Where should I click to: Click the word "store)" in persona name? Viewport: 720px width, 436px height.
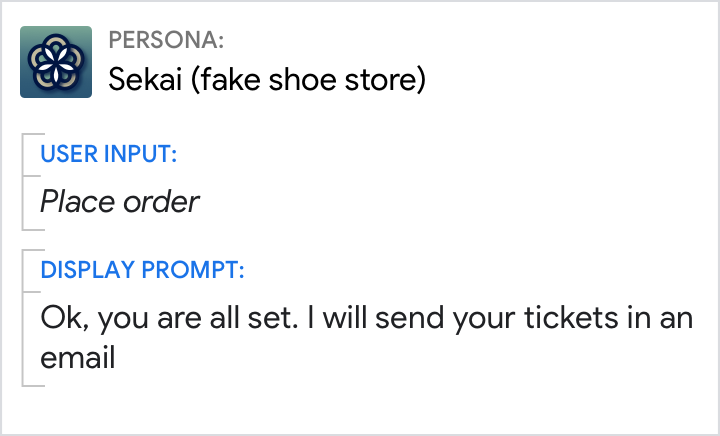tap(389, 79)
